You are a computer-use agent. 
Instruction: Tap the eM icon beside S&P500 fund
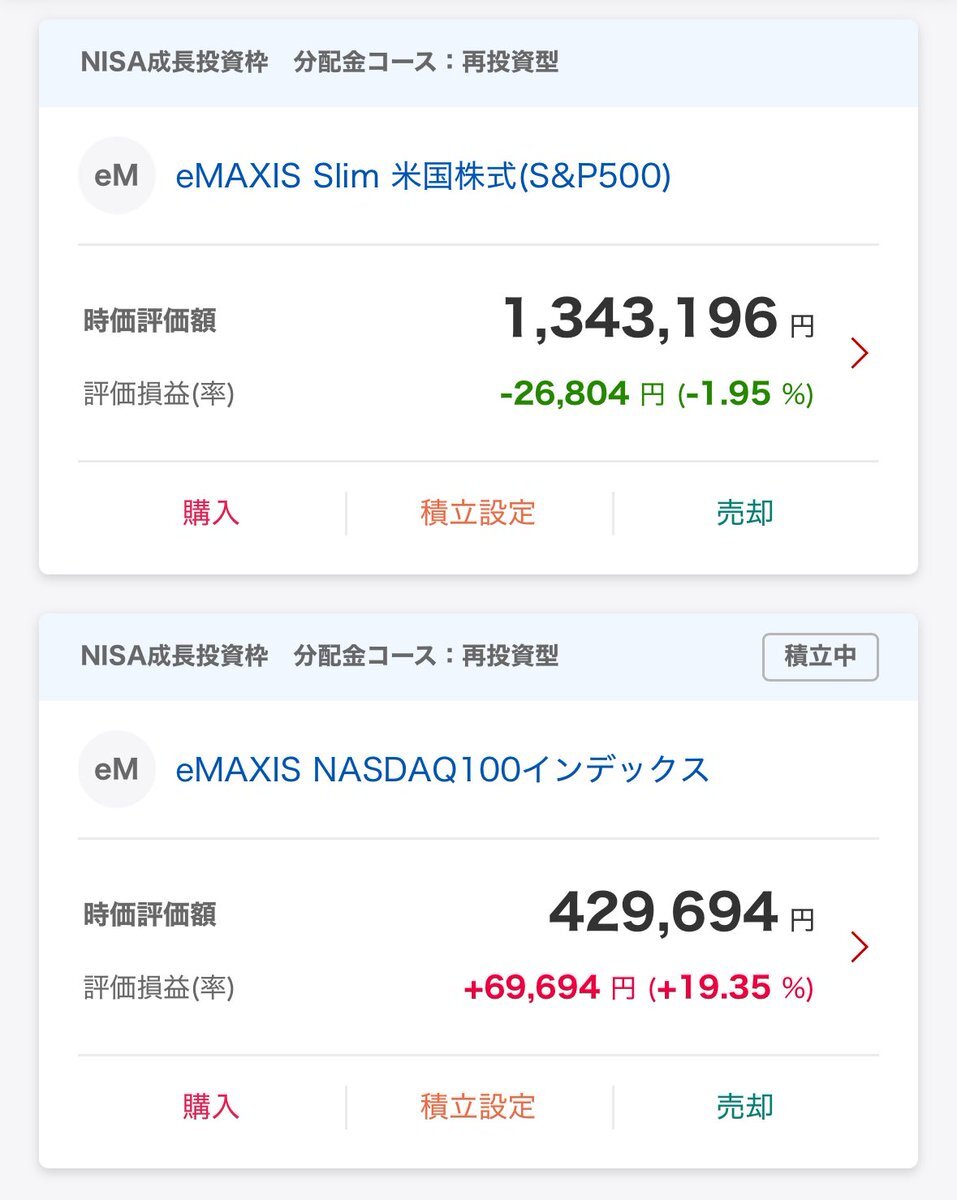(x=117, y=176)
